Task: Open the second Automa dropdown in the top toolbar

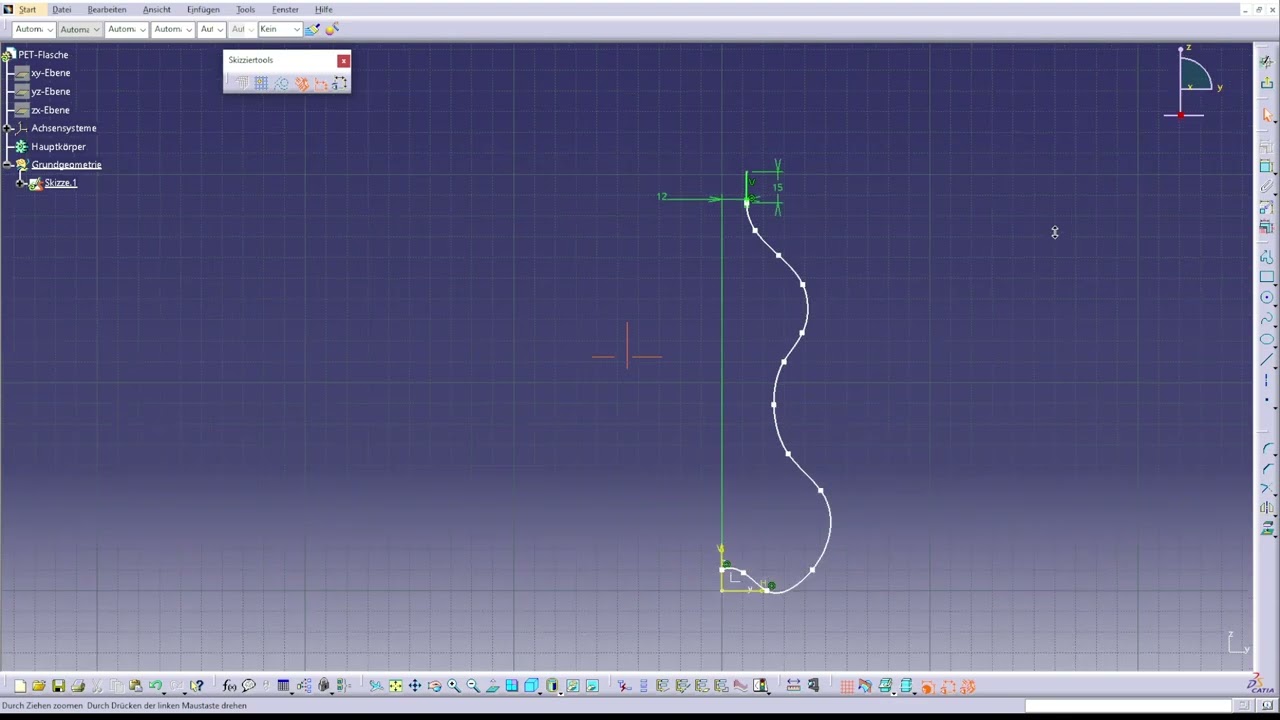Action: (80, 29)
